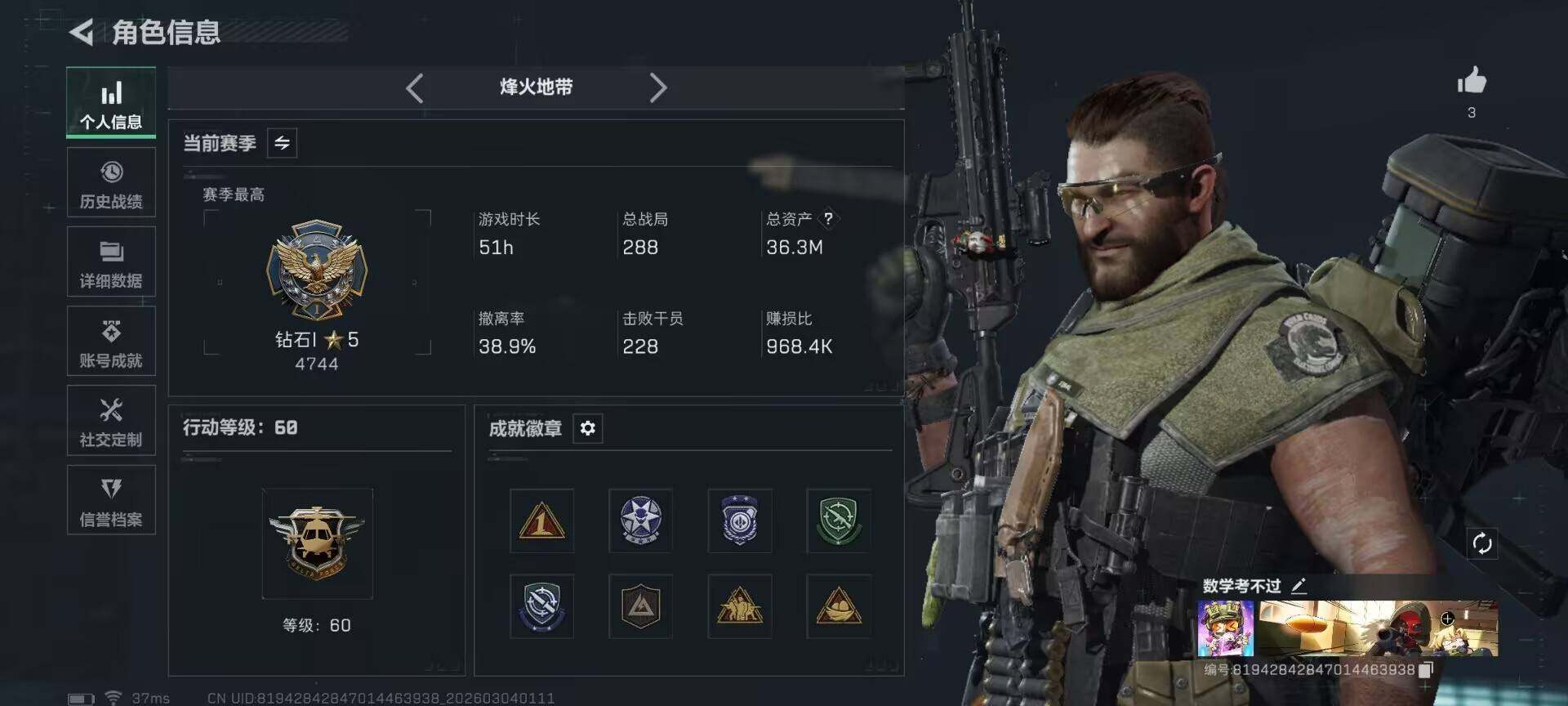Give a thumbs-up like to this profile
Viewport: 1568px width, 706px height.
[1472, 81]
